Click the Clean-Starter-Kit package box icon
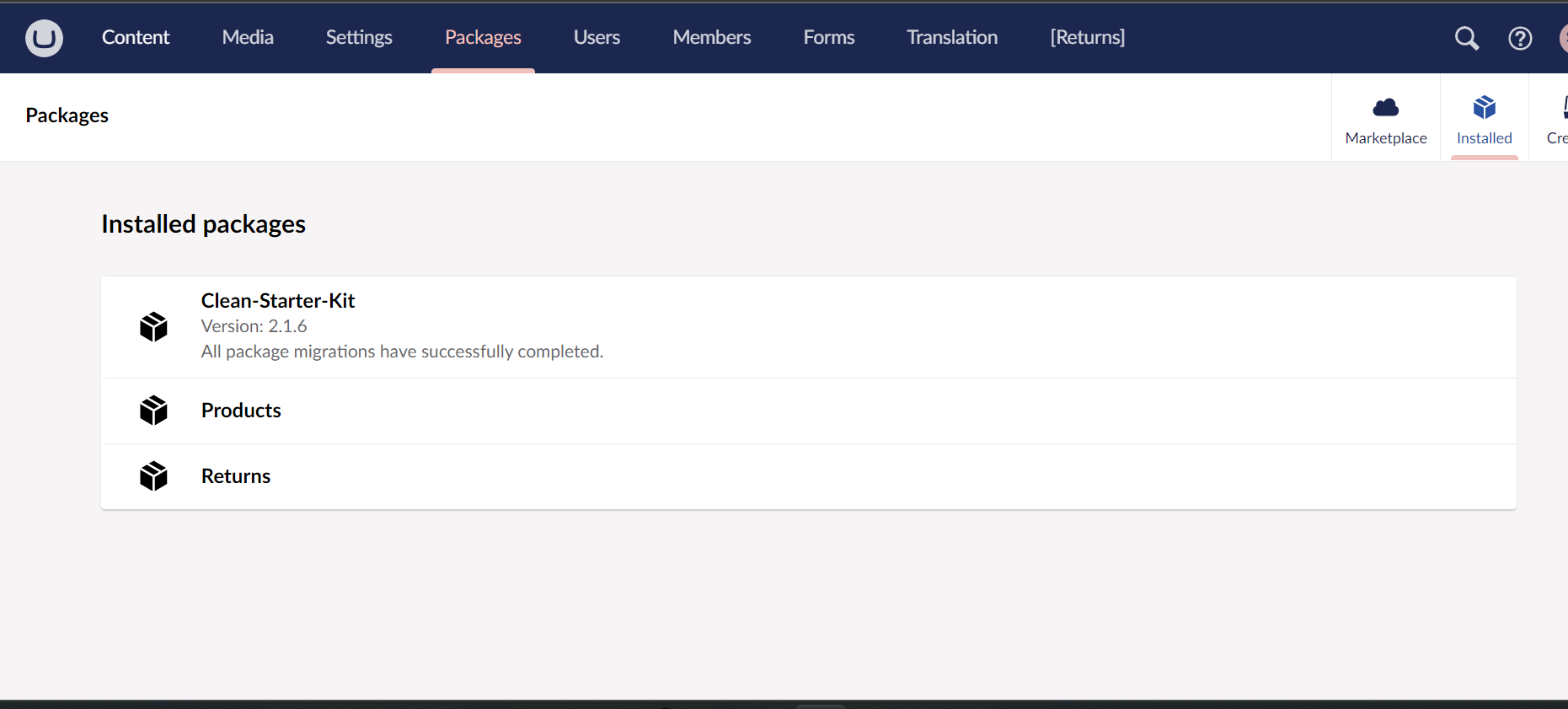Viewport: 1568px width, 709px height. (x=153, y=326)
